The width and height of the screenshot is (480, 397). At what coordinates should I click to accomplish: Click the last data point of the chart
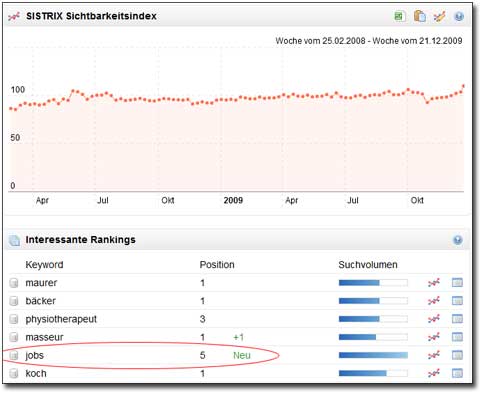pyautogui.click(x=463, y=86)
